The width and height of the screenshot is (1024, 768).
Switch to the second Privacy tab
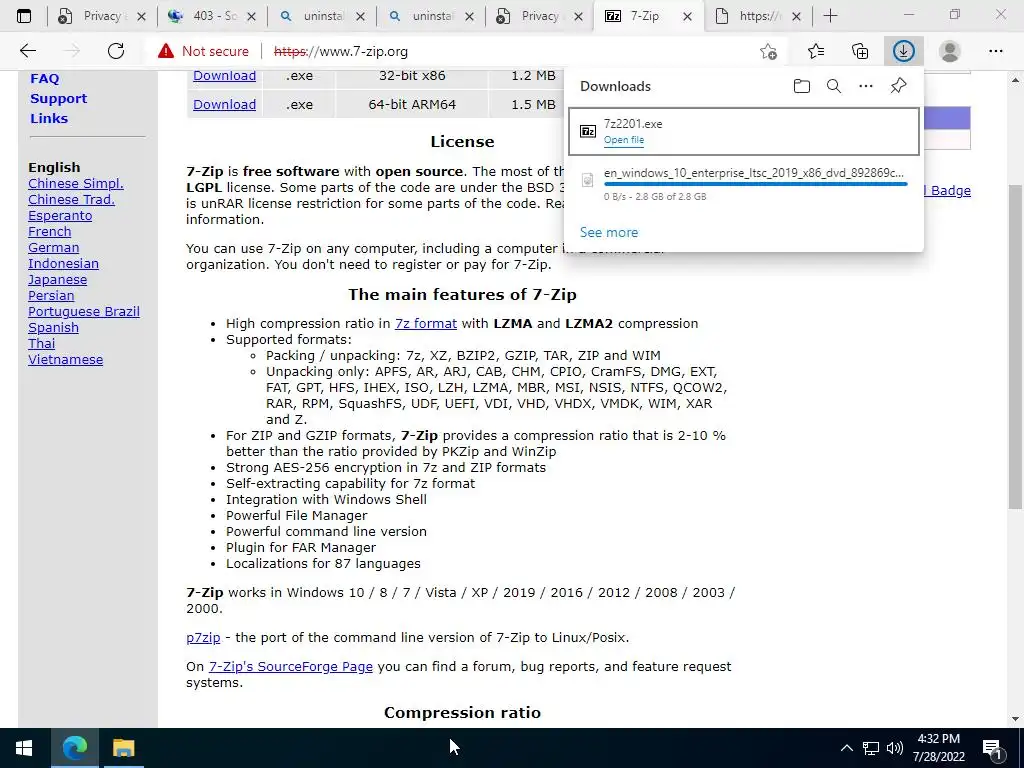click(540, 16)
